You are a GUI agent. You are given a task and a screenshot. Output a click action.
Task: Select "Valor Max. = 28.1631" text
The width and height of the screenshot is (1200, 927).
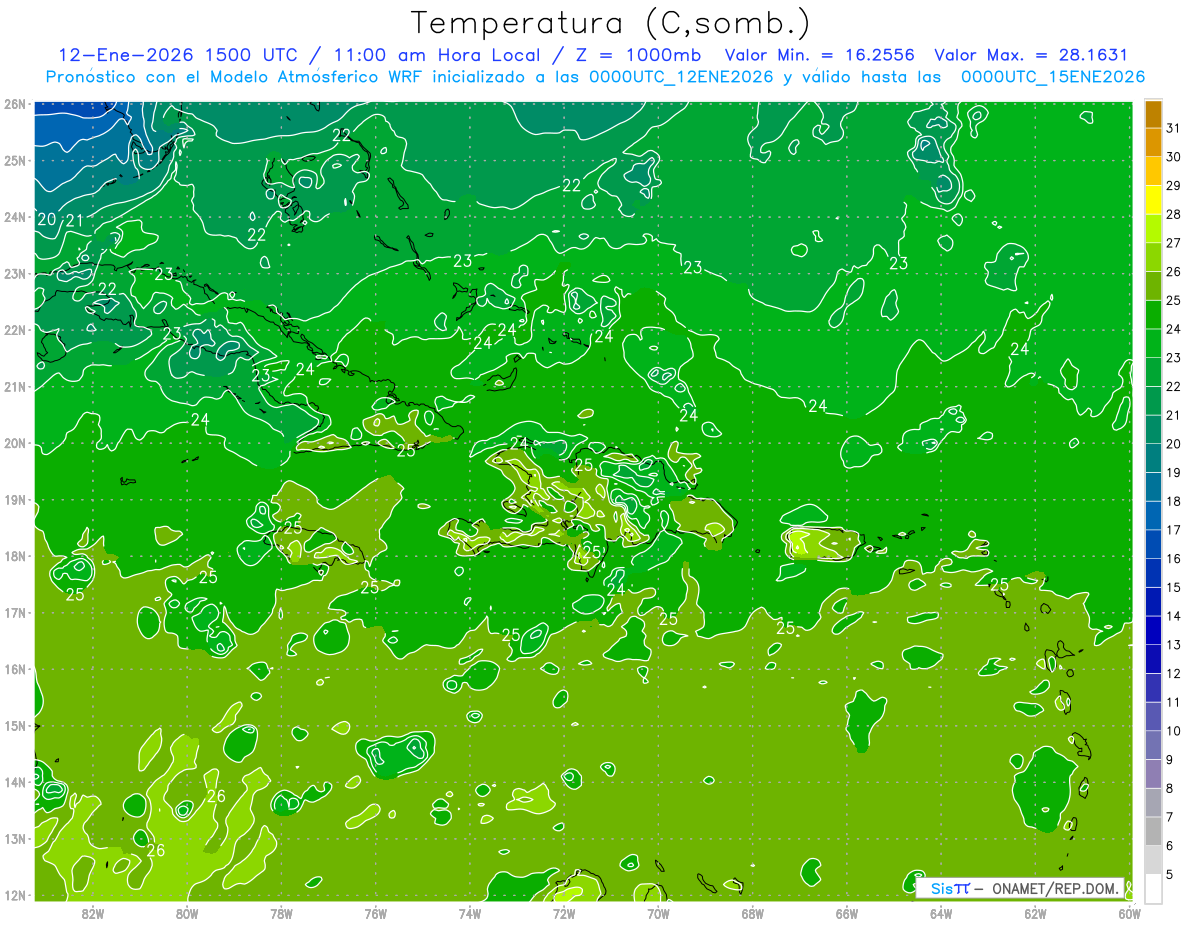point(1031,55)
